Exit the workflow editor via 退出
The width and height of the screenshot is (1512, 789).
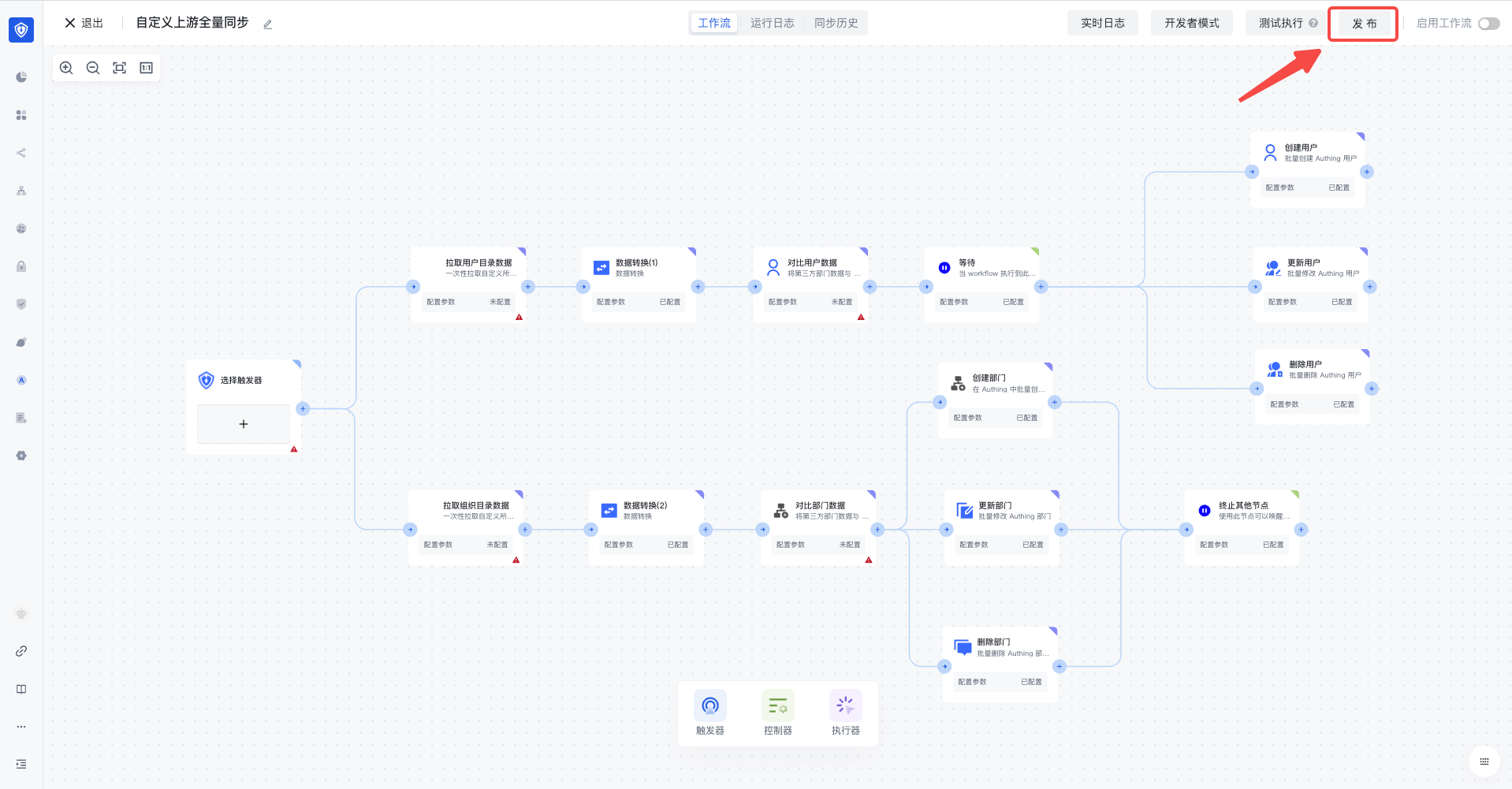coord(84,23)
